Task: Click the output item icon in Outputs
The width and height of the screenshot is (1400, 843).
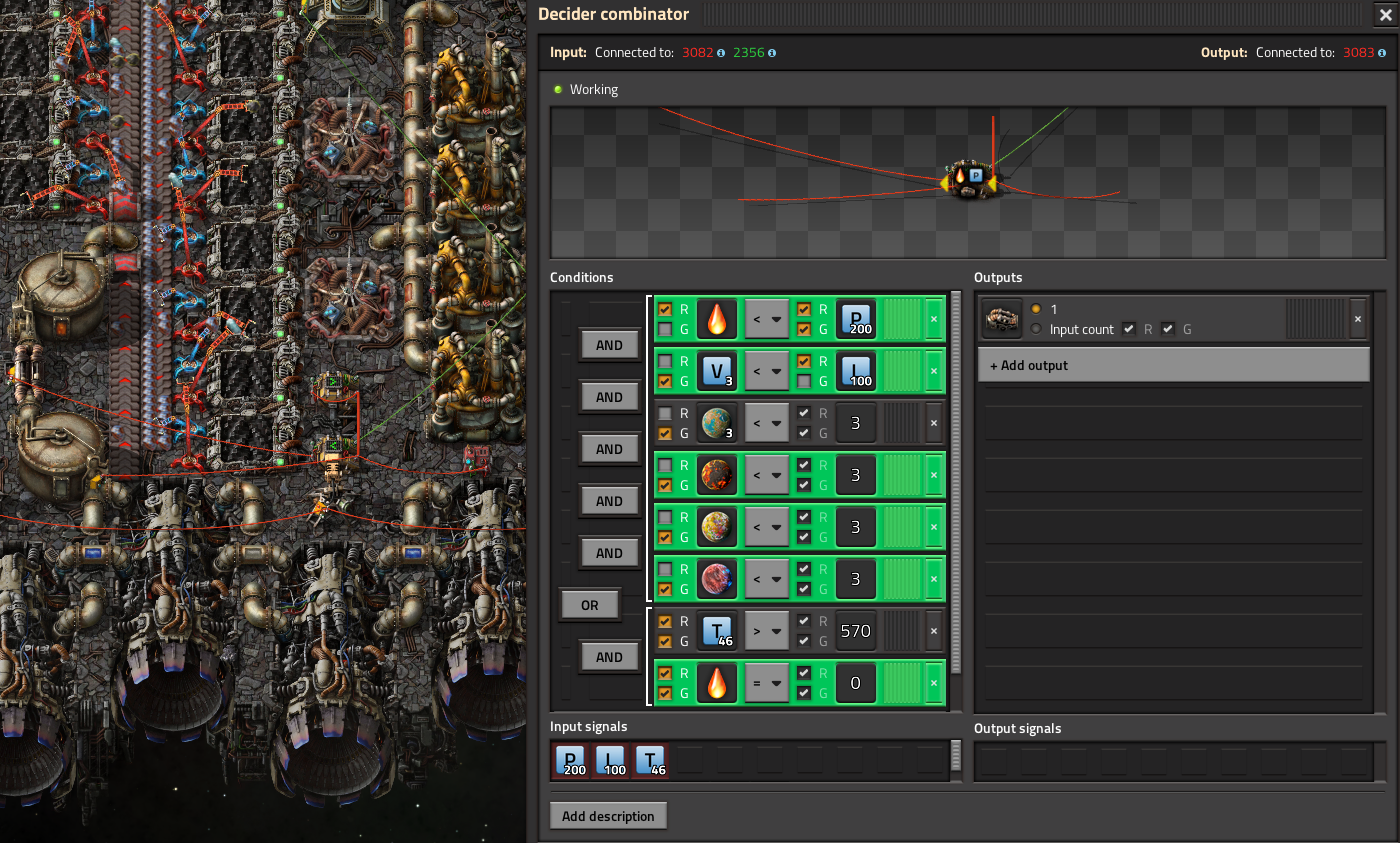Action: click(x=1002, y=319)
